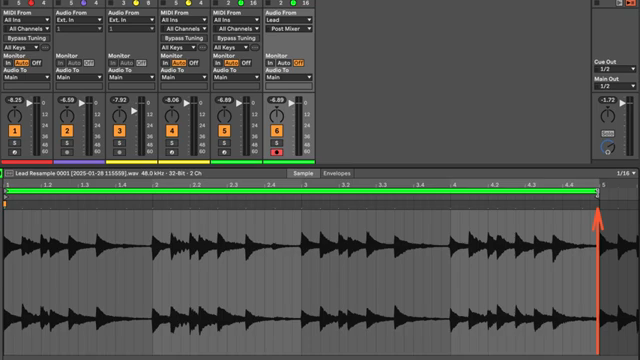640x360 pixels.
Task: Disarm the red record button on track 6
Action: 277,152
